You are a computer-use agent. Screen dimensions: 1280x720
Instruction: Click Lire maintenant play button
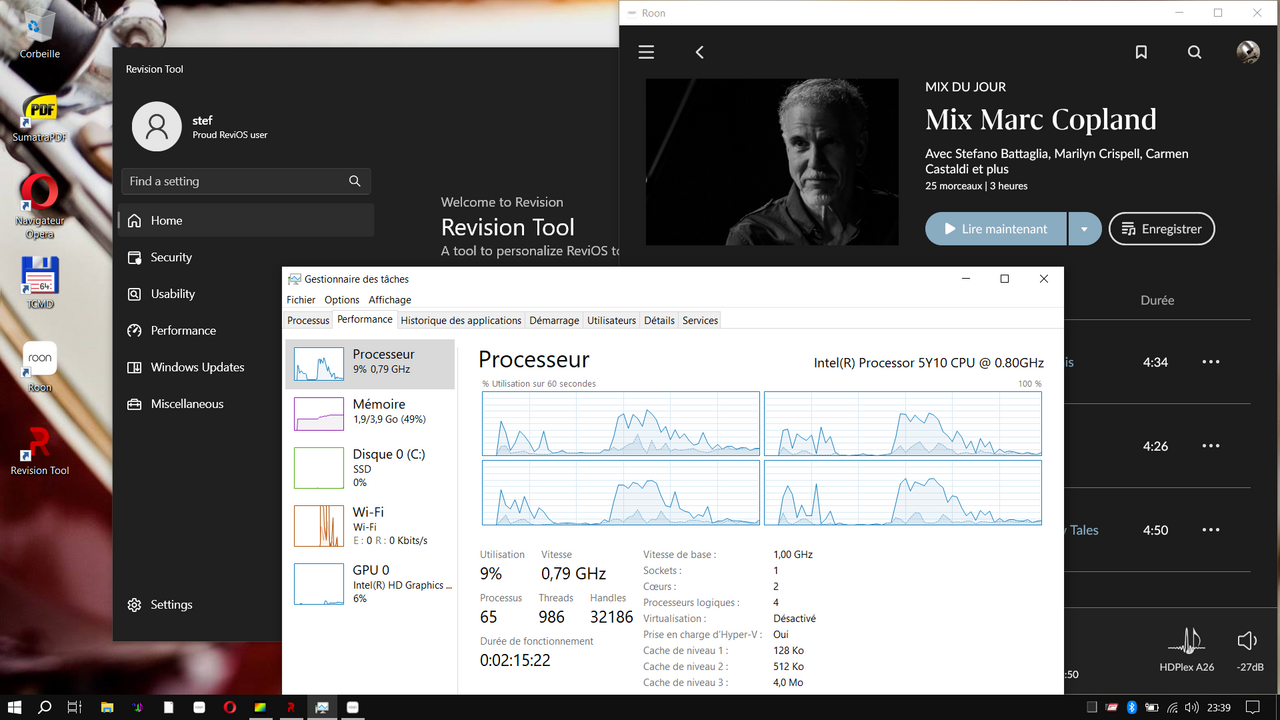click(996, 229)
